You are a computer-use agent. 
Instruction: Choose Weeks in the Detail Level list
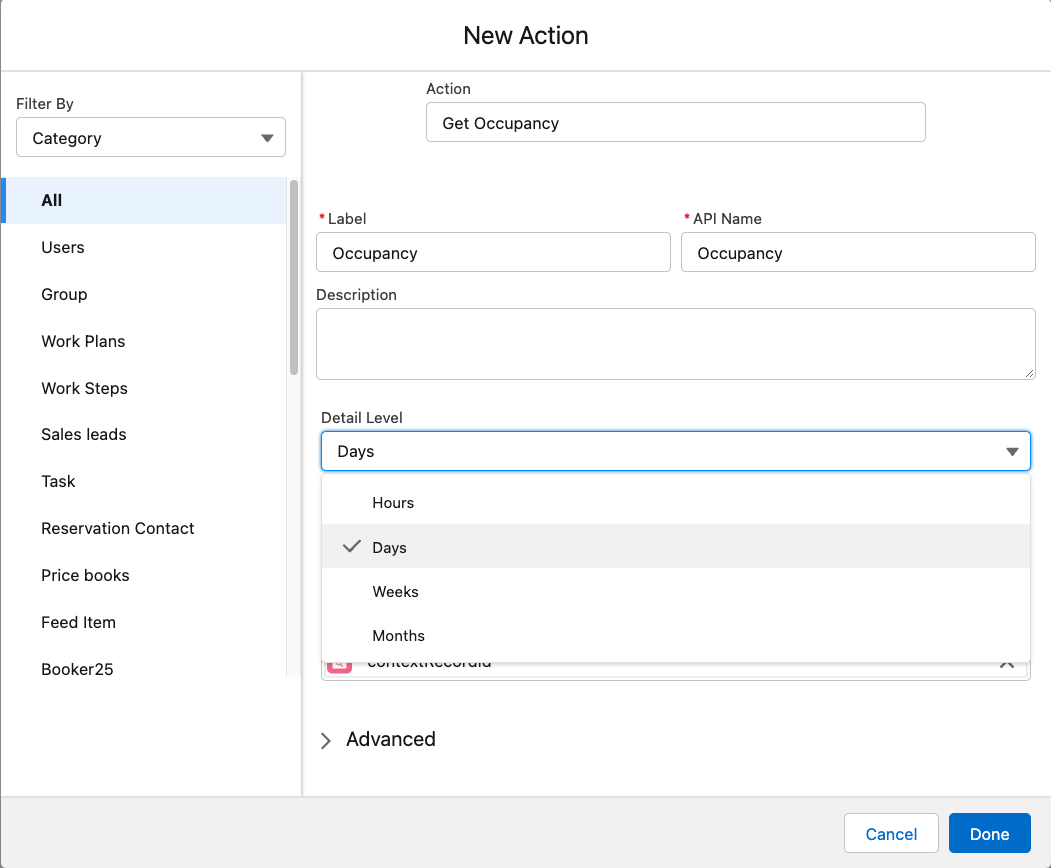tap(395, 592)
